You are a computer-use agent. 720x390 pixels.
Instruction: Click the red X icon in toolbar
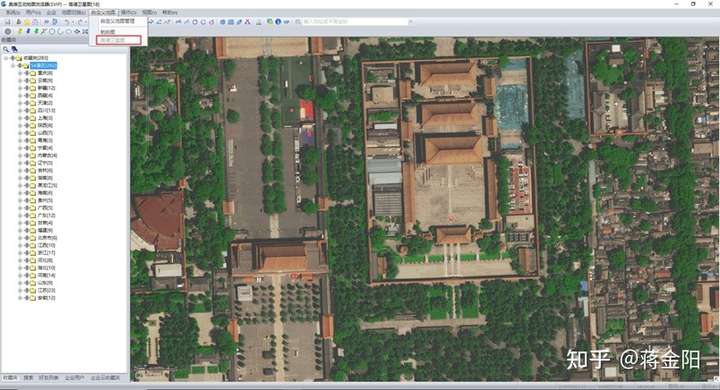(x=247, y=22)
